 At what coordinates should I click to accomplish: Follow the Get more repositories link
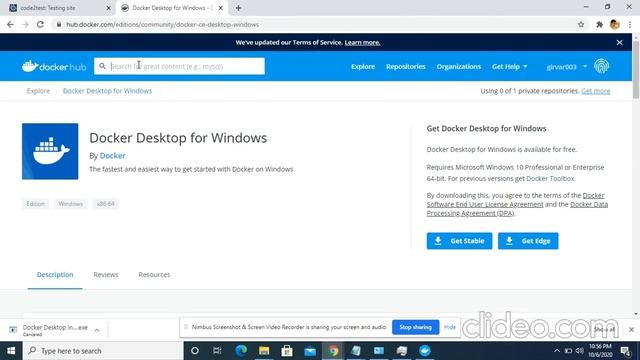(x=596, y=91)
